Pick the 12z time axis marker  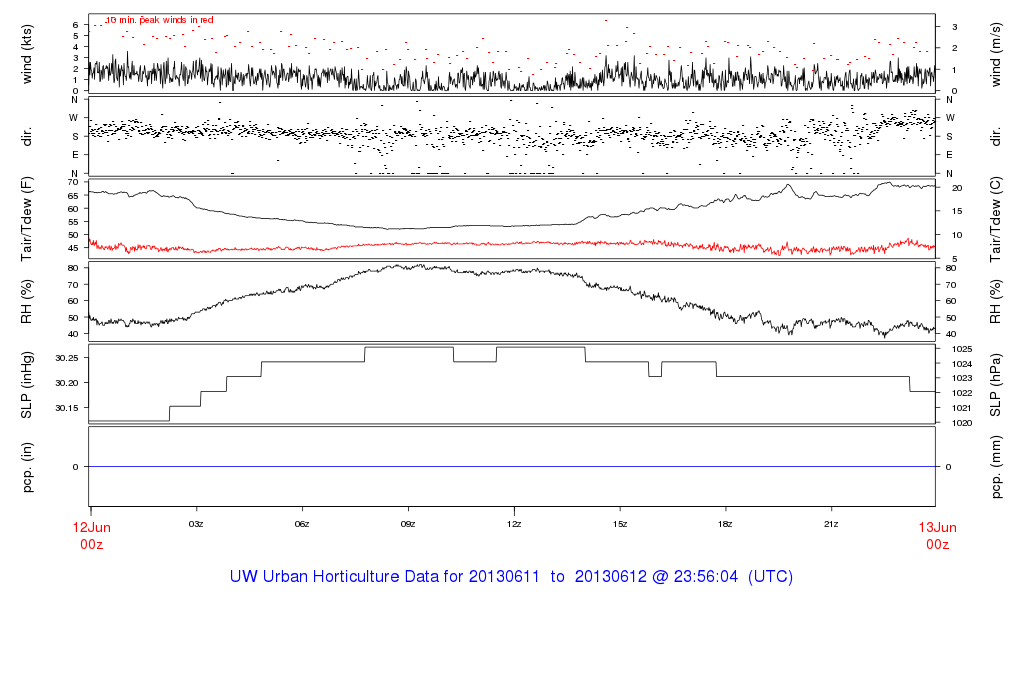[514, 524]
